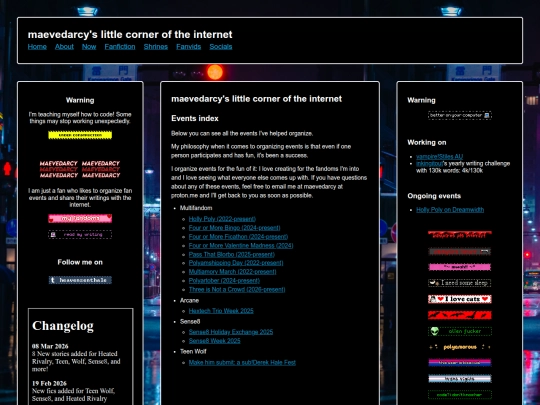Click the '19 Feb 2026' changelog date
Viewport: 540px width, 405px height.
(49, 383)
